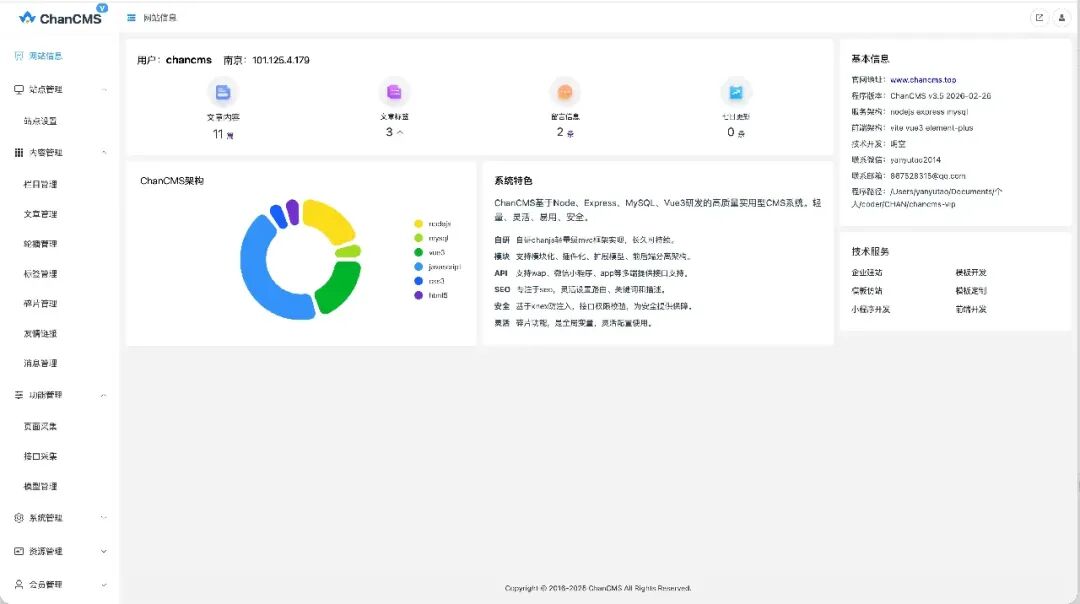1080x604 pixels.
Task: Open the www.chancms.top official site link
Action: [x=922, y=80]
